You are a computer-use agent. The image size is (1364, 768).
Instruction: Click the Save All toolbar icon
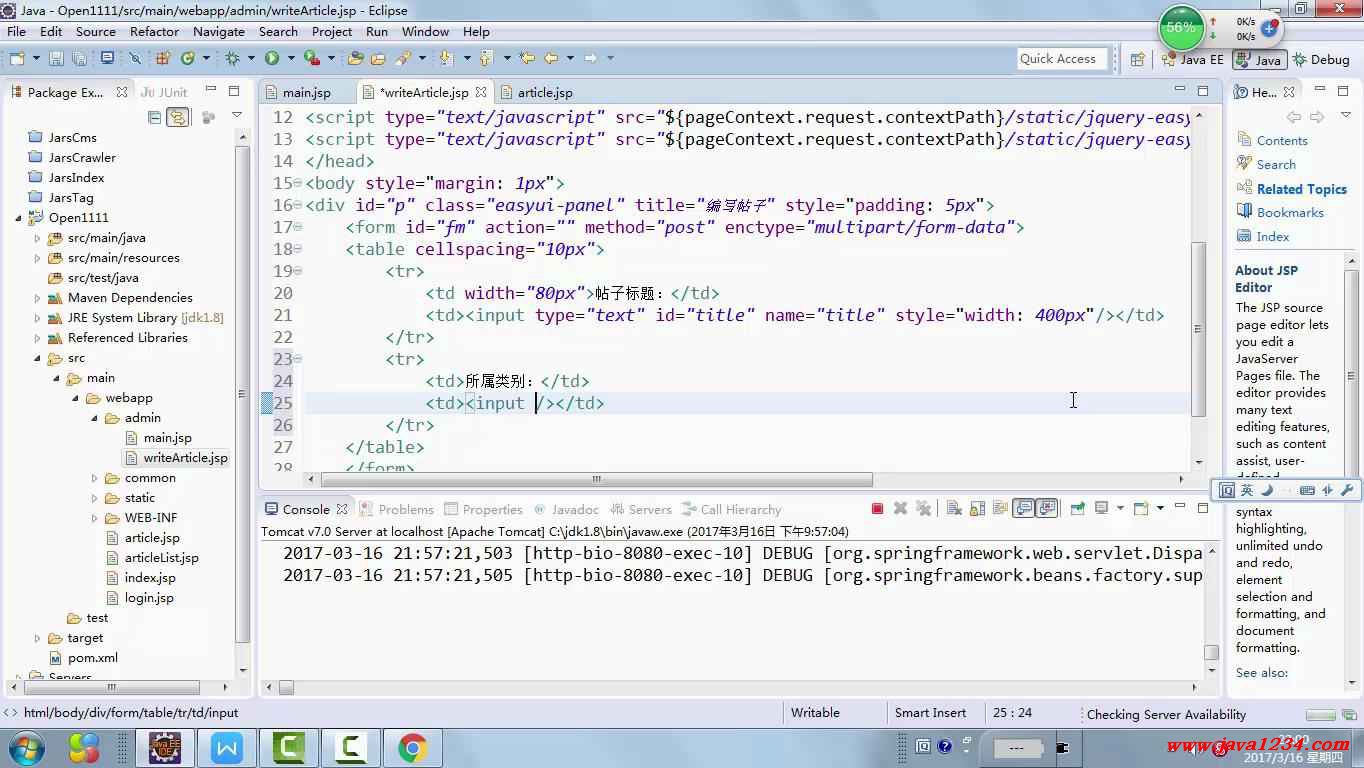pyautogui.click(x=79, y=59)
